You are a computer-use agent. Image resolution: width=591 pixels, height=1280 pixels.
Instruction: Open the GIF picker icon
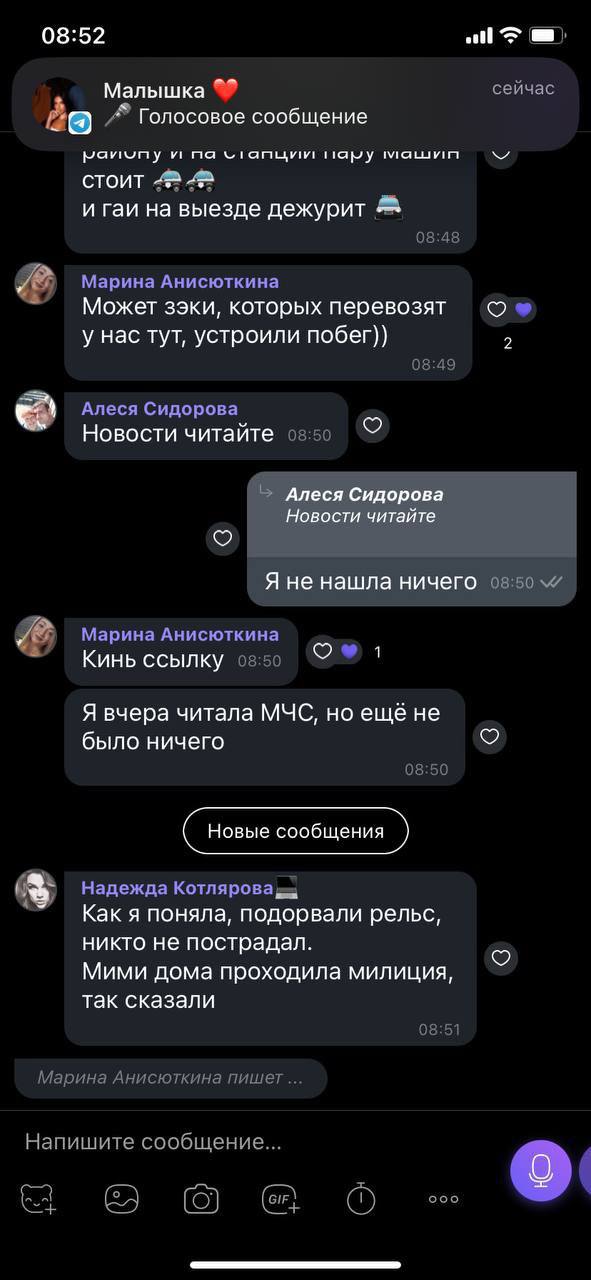pyautogui.click(x=281, y=1198)
